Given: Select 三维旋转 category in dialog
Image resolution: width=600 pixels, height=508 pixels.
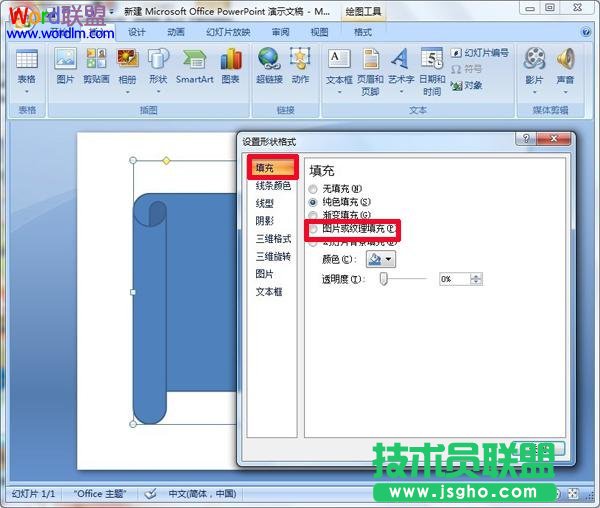Looking at the screenshot, I should pyautogui.click(x=273, y=256).
